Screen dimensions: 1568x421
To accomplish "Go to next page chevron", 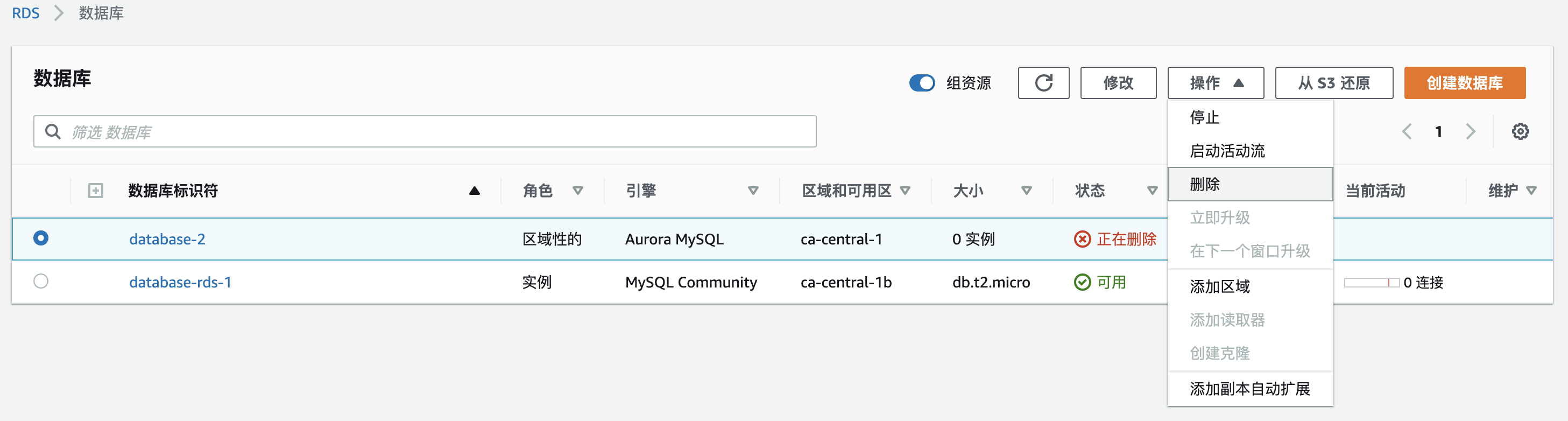I will 1471,131.
